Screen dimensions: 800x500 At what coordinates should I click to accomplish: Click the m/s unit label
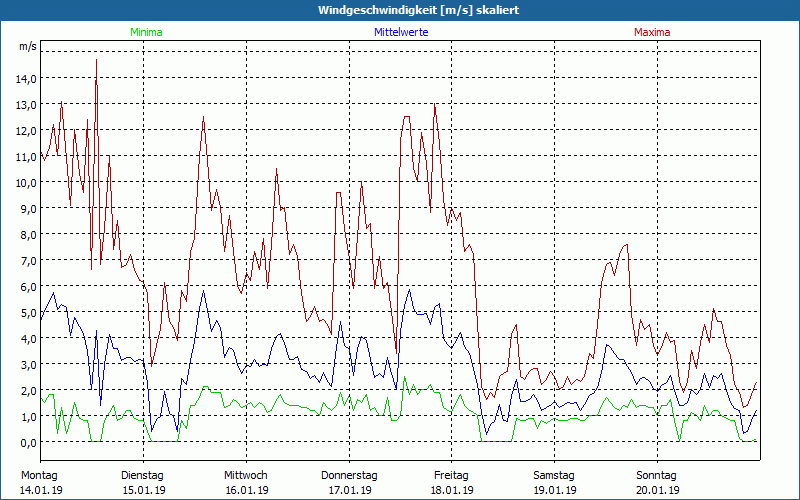tap(28, 47)
